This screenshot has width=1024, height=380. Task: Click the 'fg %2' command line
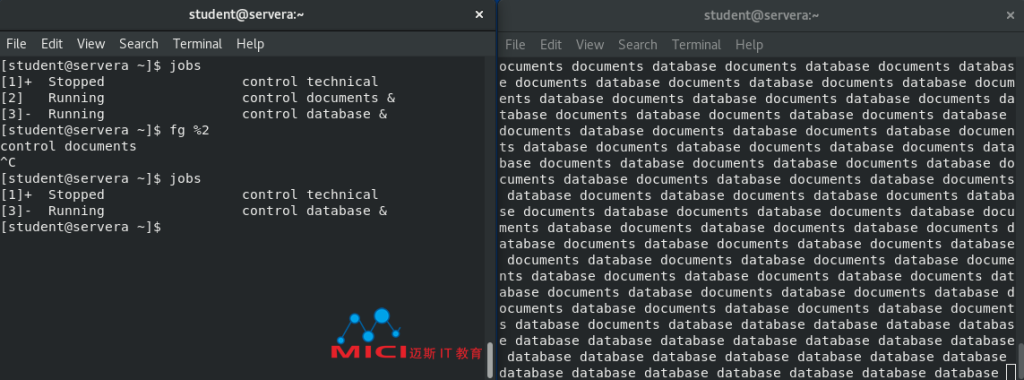104,130
